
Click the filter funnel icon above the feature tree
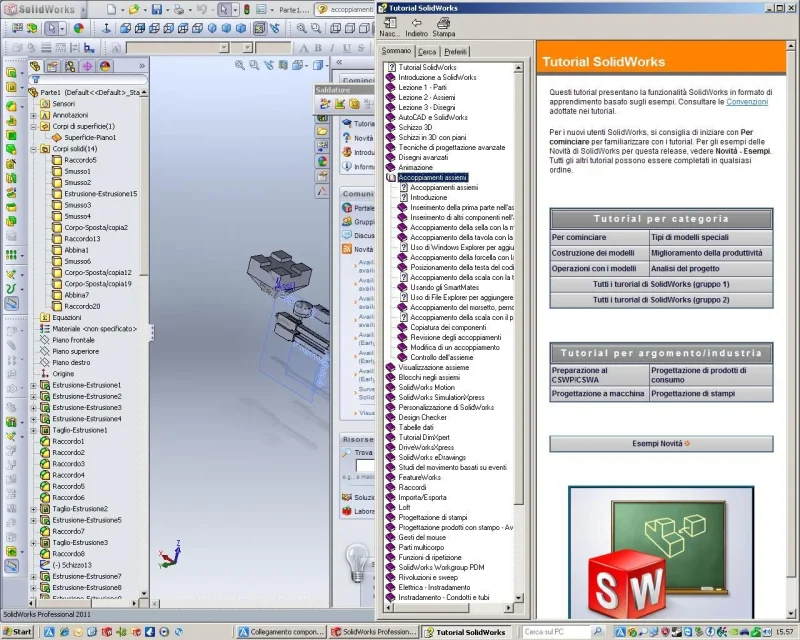pyautogui.click(x=36, y=80)
